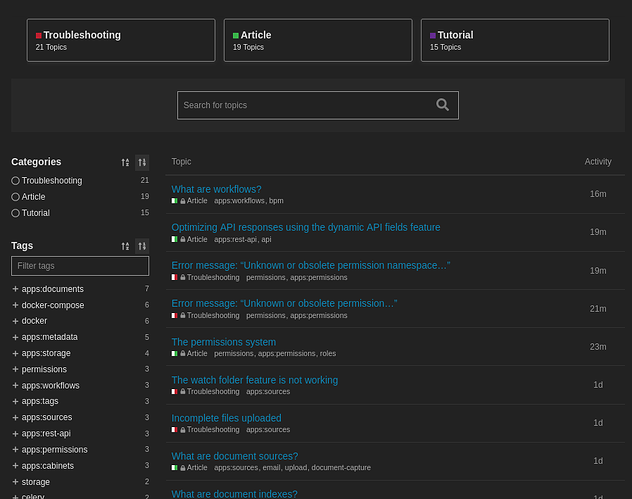
Task: Open Incomplete files uploaded topic
Action: tap(226, 418)
